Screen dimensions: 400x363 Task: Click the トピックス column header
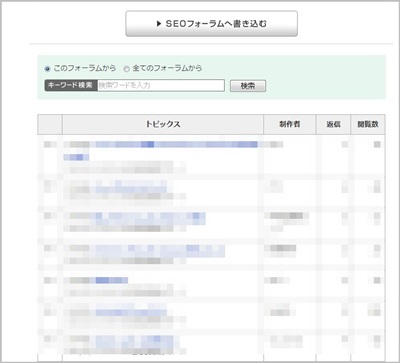tap(163, 124)
